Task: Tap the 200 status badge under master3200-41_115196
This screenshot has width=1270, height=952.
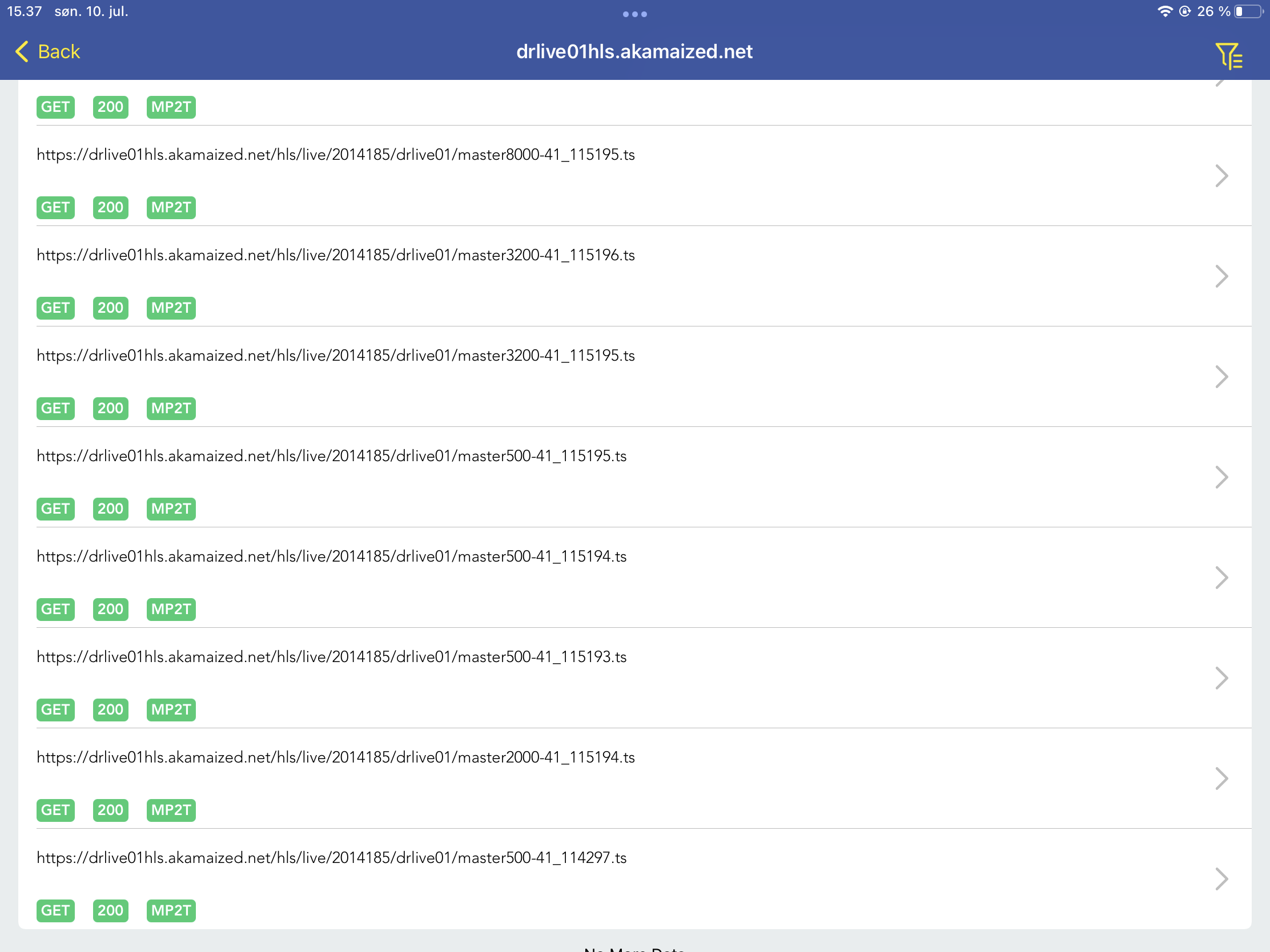Action: point(110,308)
